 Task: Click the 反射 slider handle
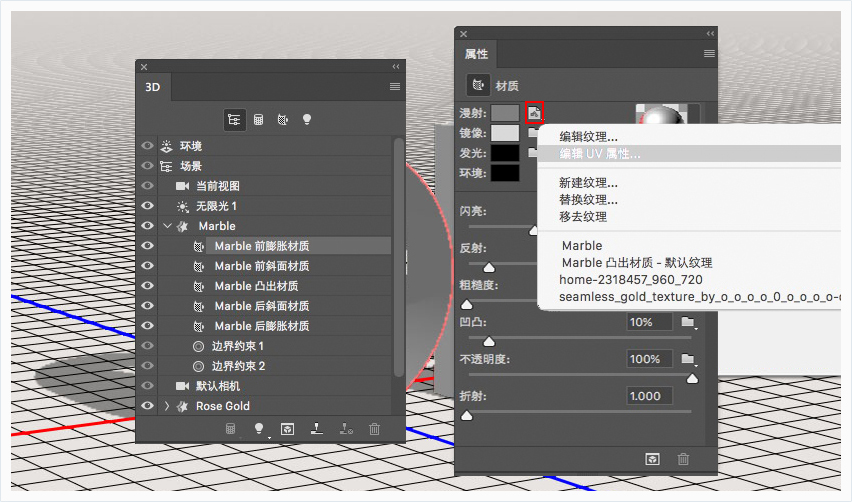[x=489, y=267]
